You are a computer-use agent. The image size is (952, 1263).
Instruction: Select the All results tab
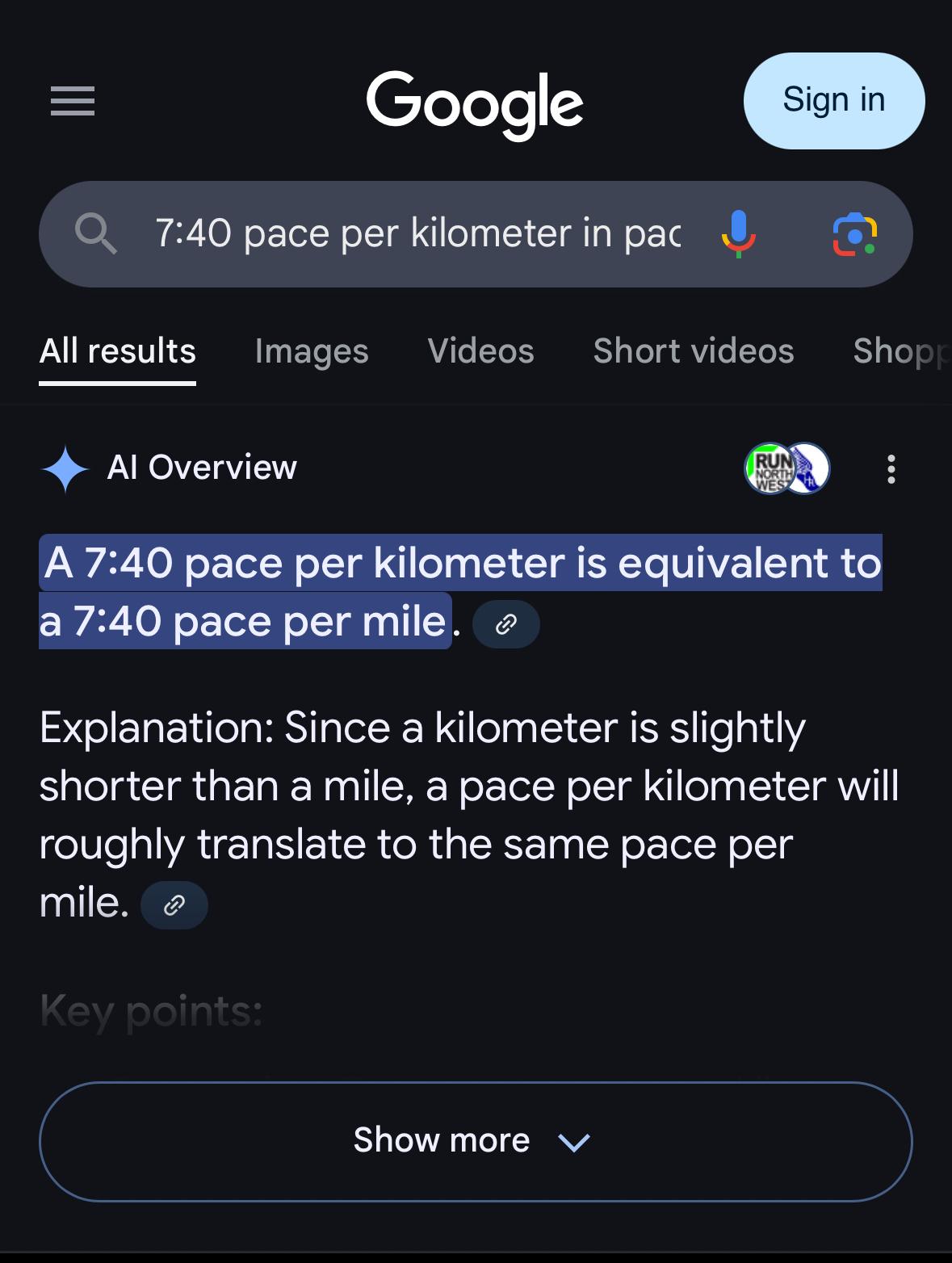(118, 351)
